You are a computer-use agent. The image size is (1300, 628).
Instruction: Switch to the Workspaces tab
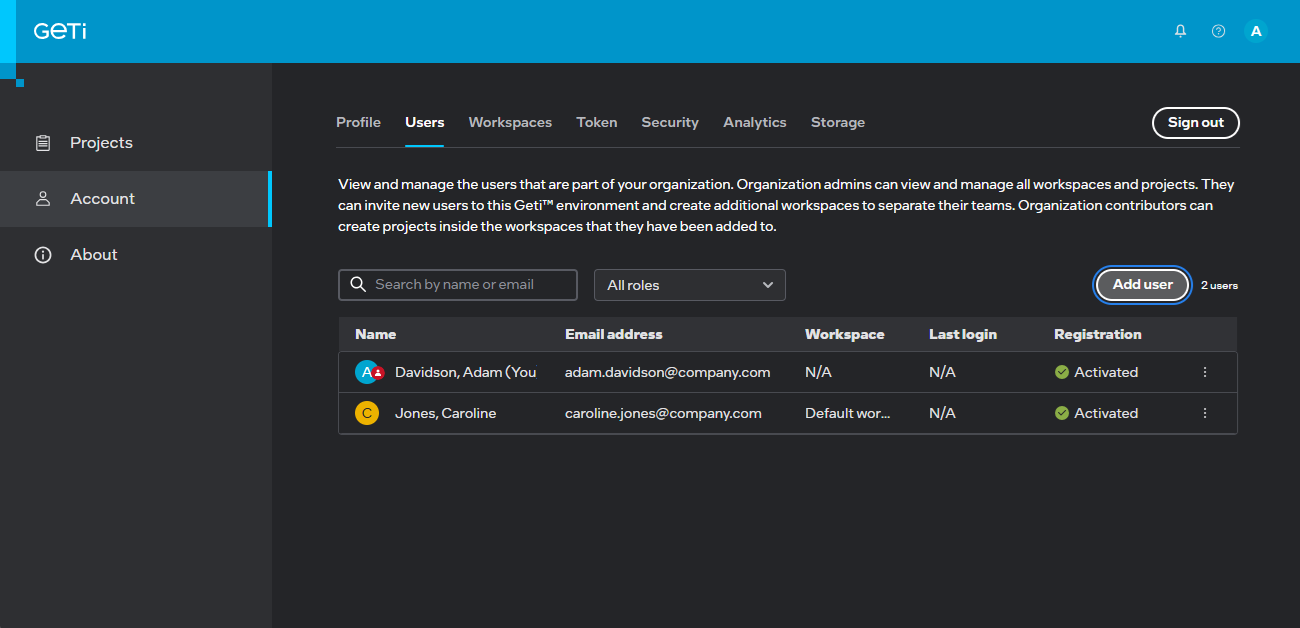click(x=510, y=122)
